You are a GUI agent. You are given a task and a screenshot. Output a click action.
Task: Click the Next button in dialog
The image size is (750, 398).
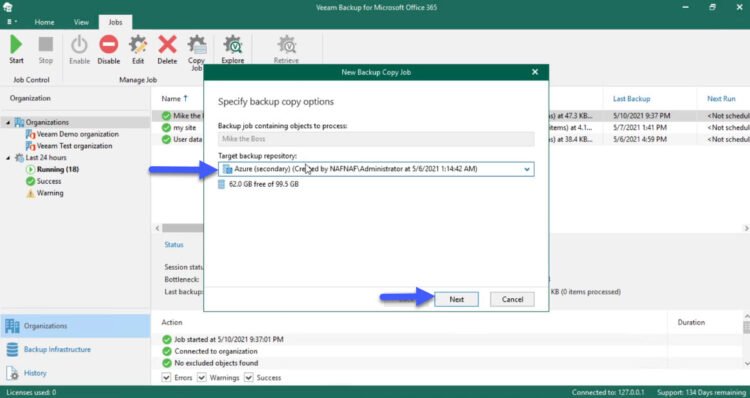[456, 299]
